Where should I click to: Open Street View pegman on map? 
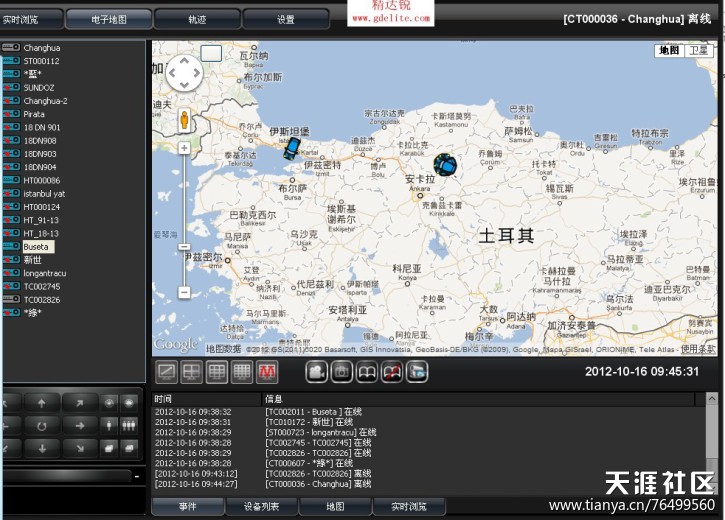184,120
